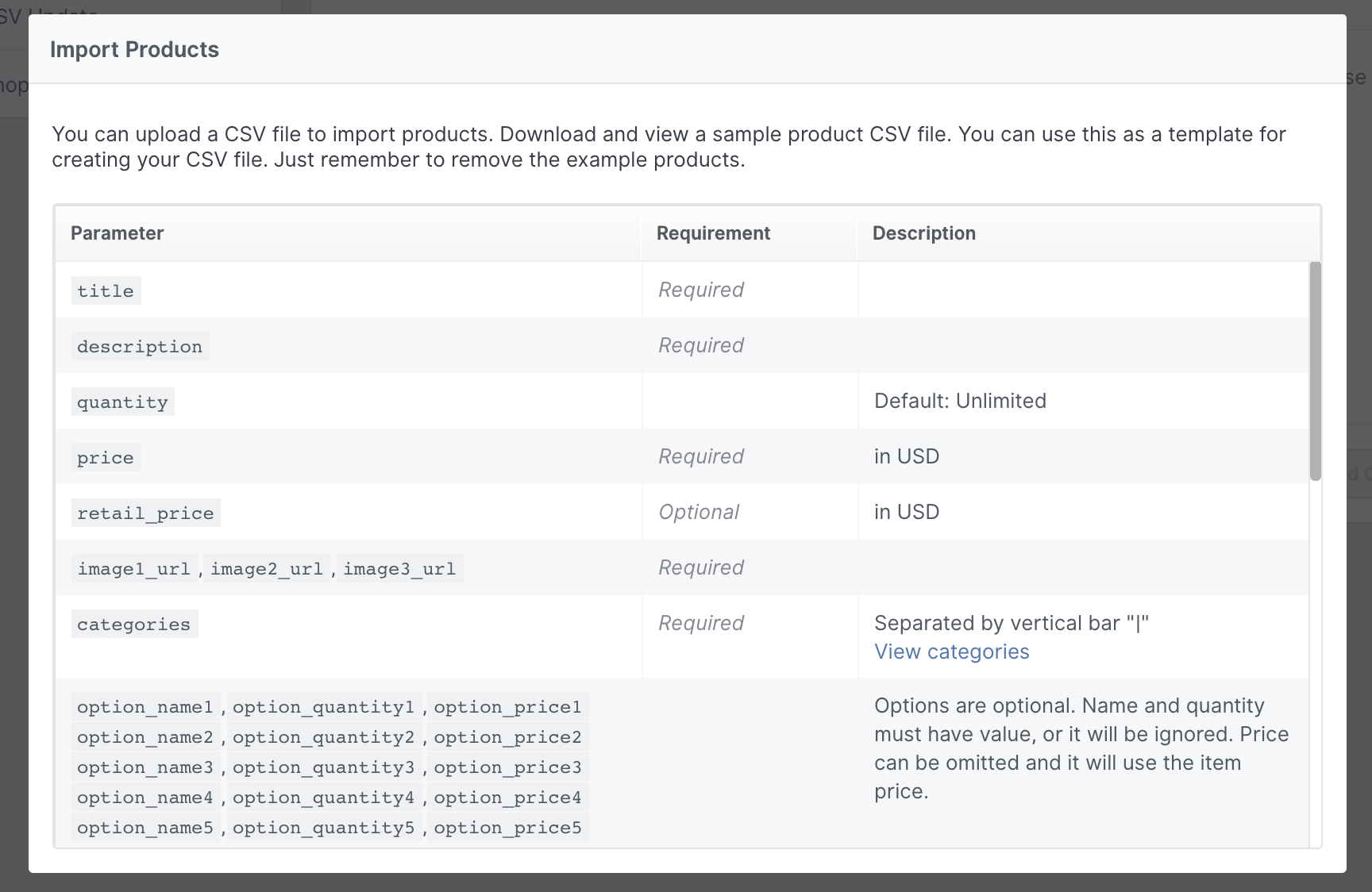Select the option_name1 parameter tag
Screen dimensions: 1372x892
point(145,707)
